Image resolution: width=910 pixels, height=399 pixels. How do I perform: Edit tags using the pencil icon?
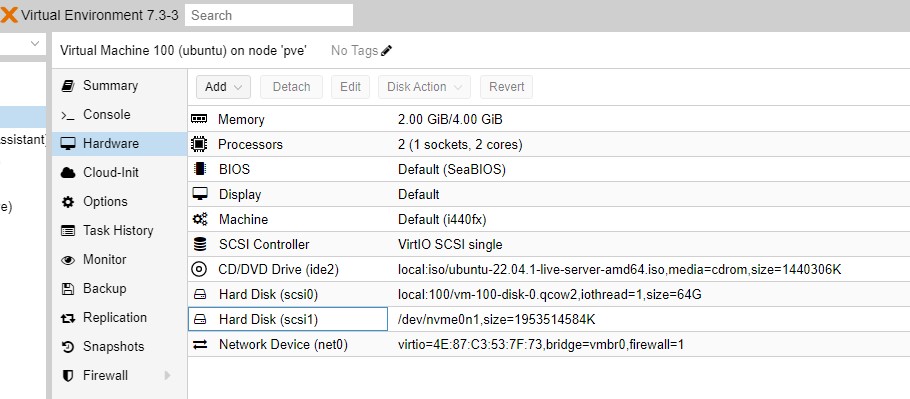coord(387,50)
